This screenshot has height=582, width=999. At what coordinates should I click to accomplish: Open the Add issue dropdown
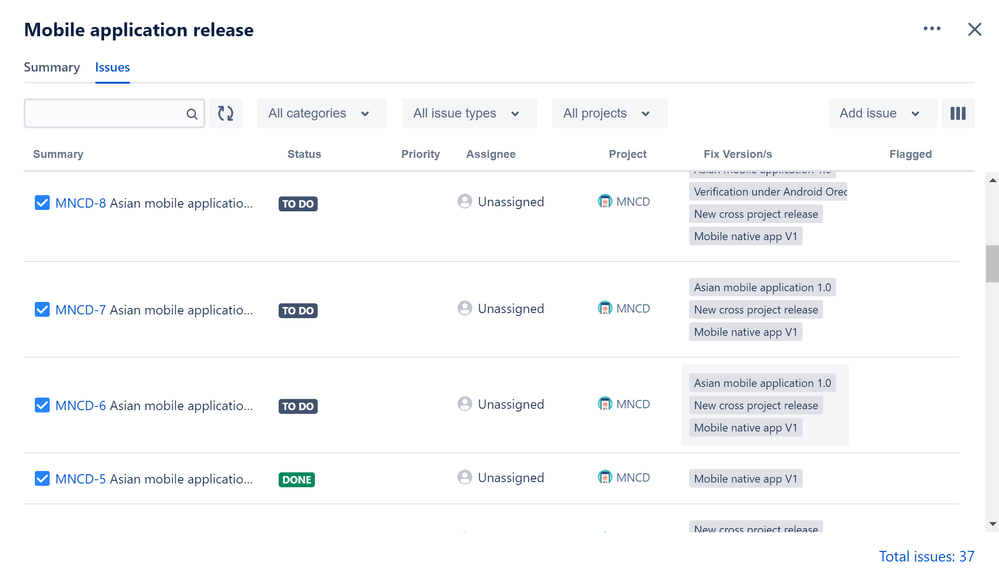pos(882,113)
